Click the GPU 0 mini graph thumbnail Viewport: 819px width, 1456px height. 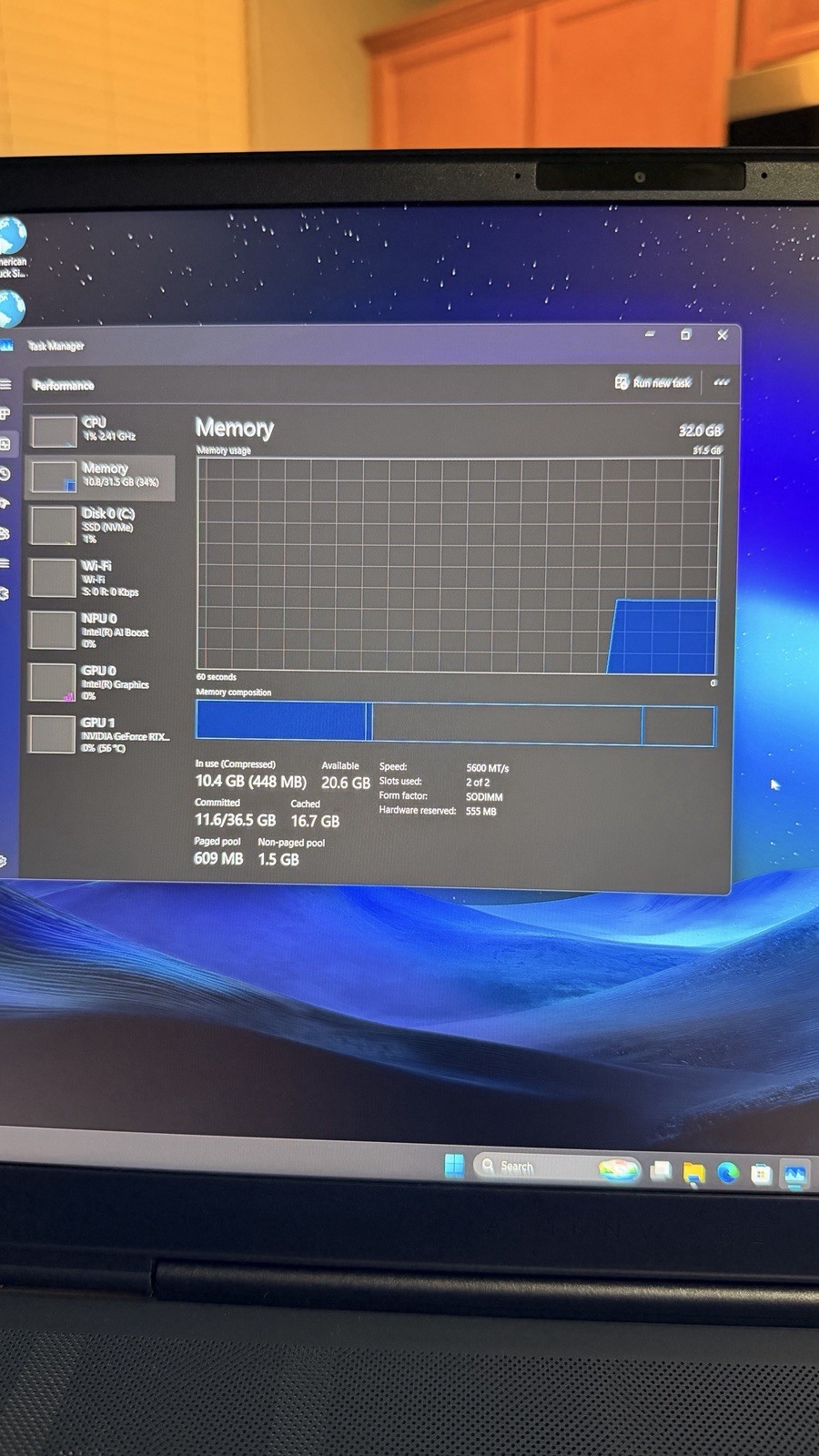tap(53, 682)
